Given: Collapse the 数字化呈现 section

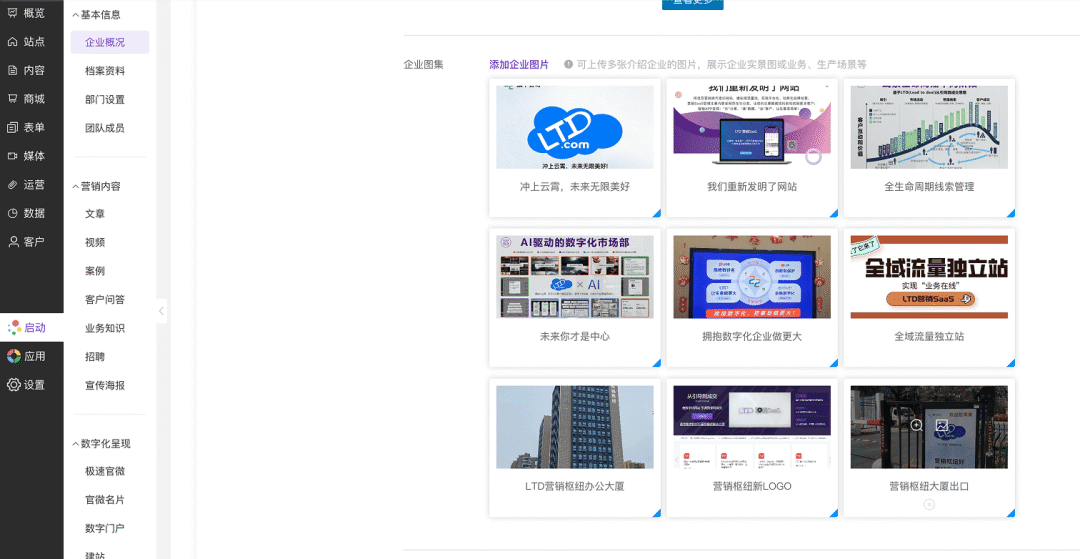Looking at the screenshot, I should [101, 443].
